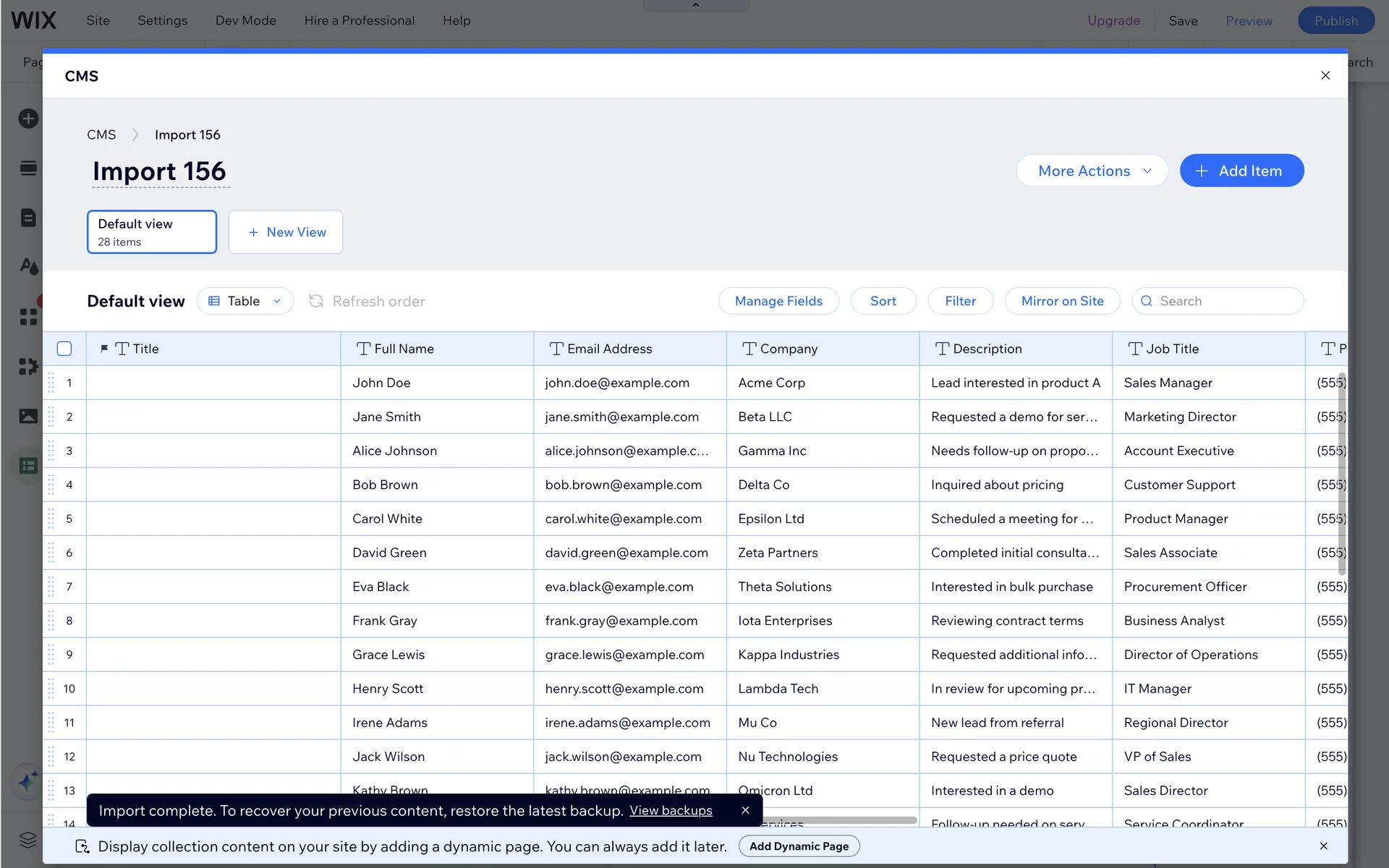The width and height of the screenshot is (1389, 868).
Task: Click the Refresh order icon
Action: coord(316,301)
